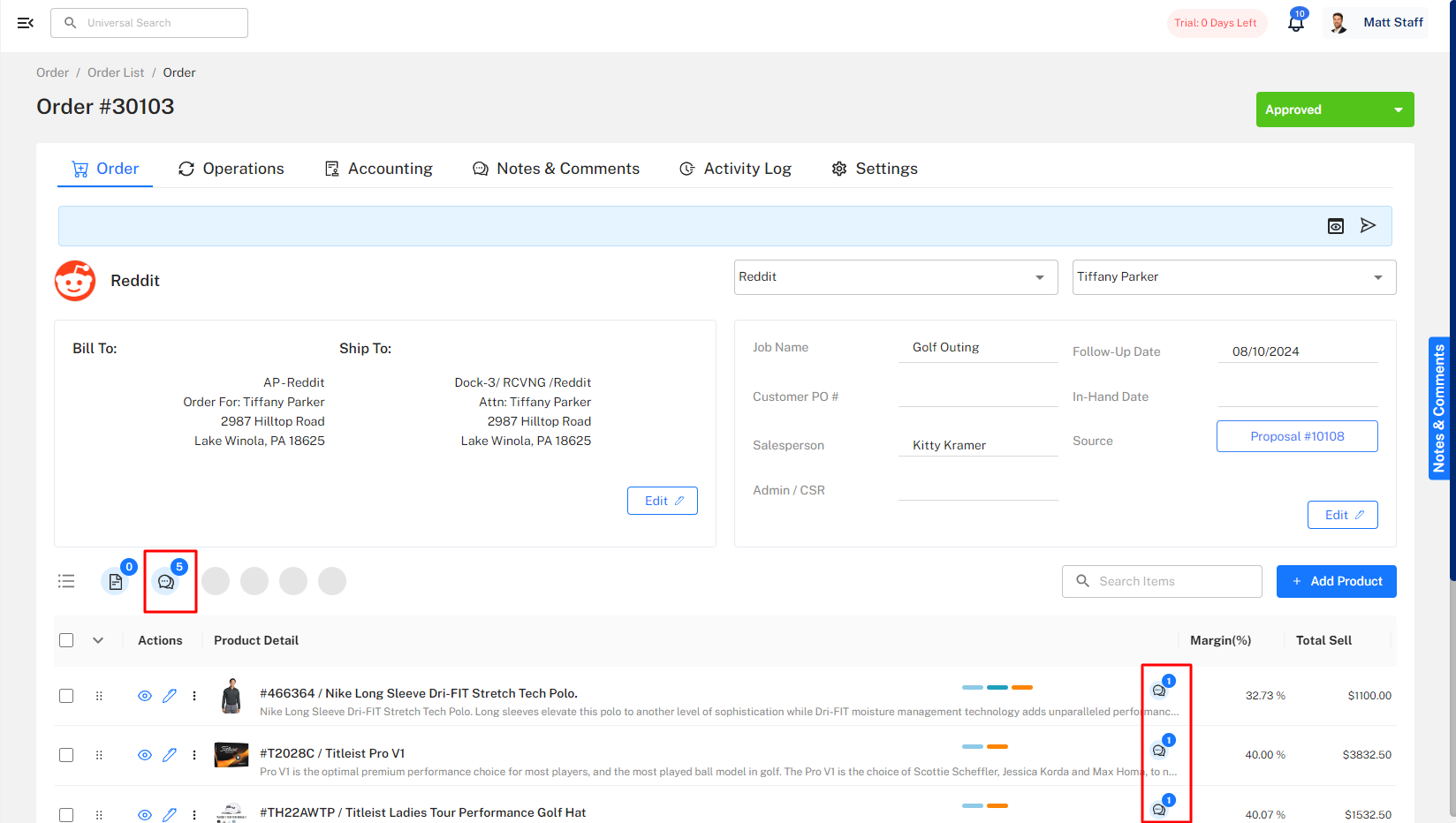The height and width of the screenshot is (823, 1456).
Task: Click drag handle for Nike Polo row
Action: pyautogui.click(x=99, y=696)
